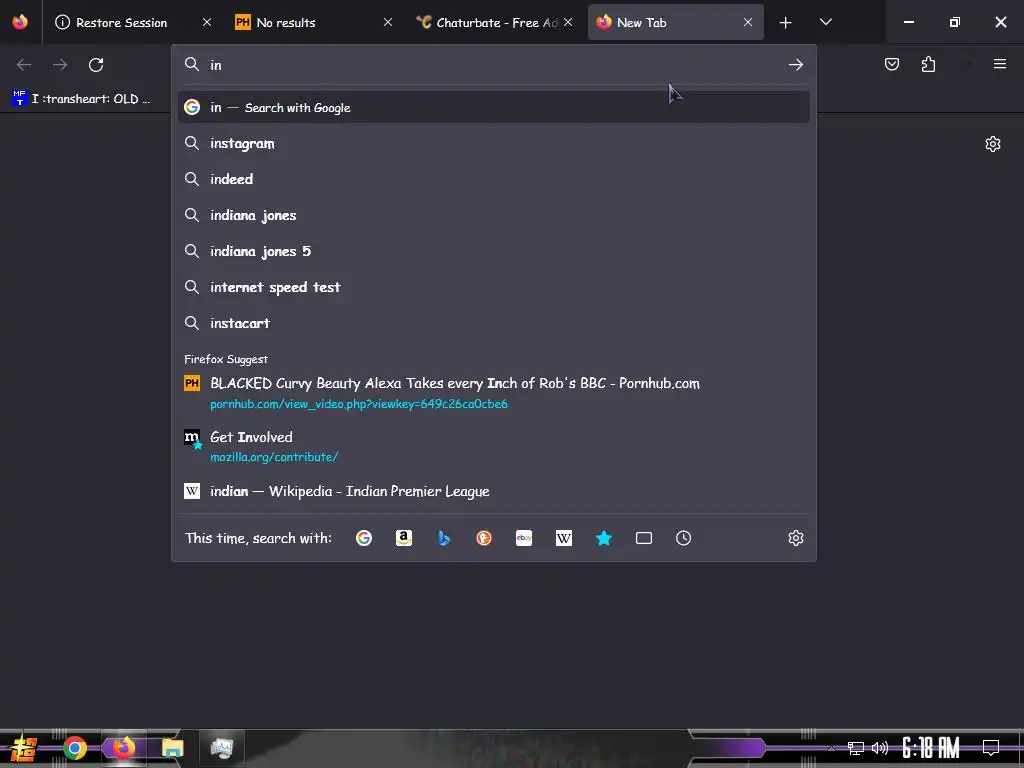
Task: Search with Google engine icon
Action: [364, 538]
